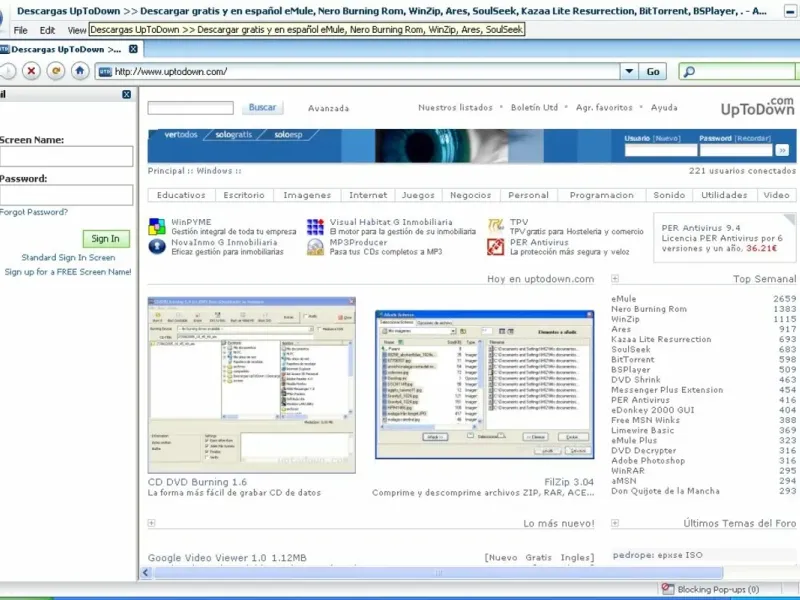Image resolution: width=800 pixels, height=600 pixels.
Task: Open the Video category tab
Action: [776, 195]
